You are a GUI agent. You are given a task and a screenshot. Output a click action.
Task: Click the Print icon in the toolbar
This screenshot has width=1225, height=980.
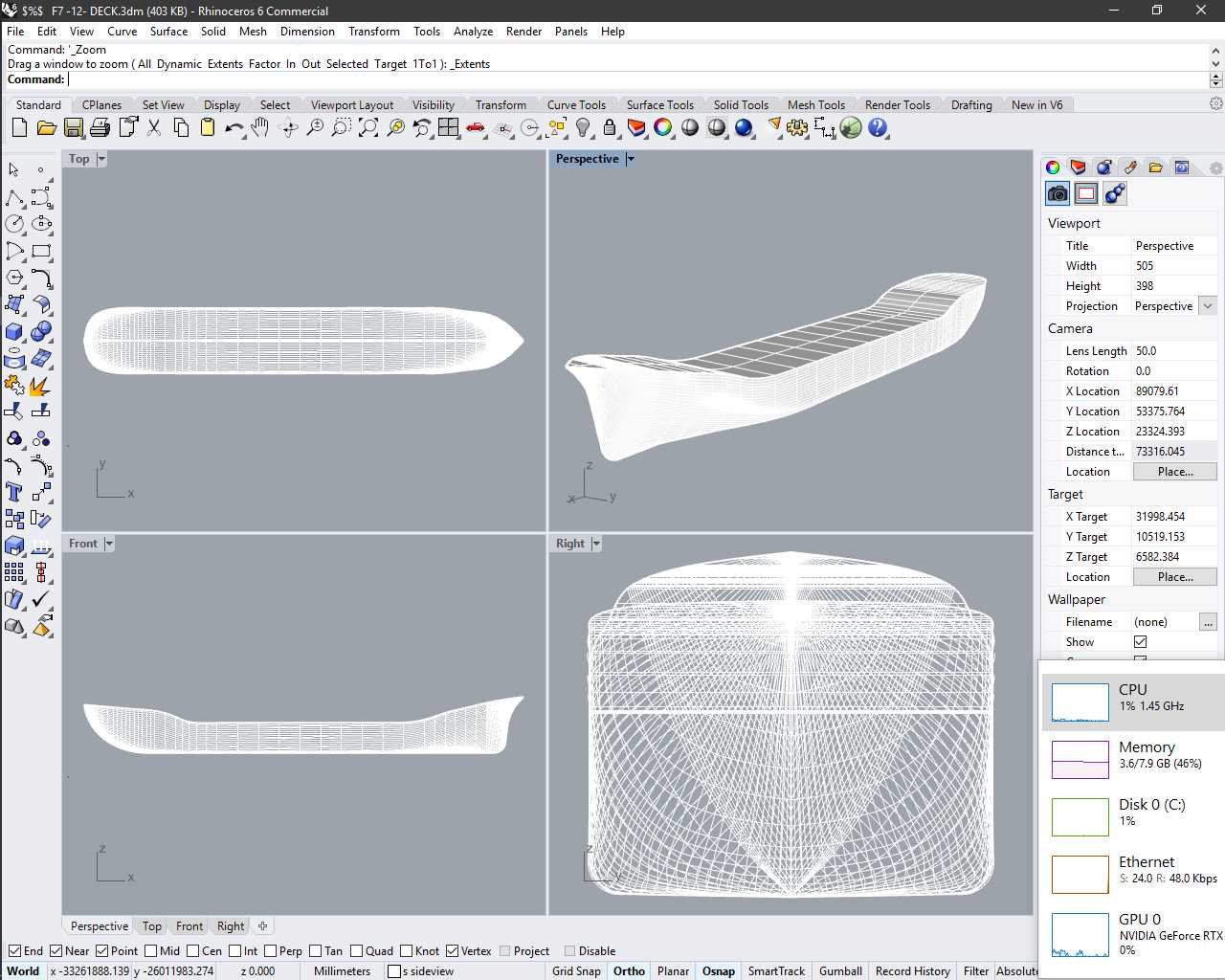(100, 127)
